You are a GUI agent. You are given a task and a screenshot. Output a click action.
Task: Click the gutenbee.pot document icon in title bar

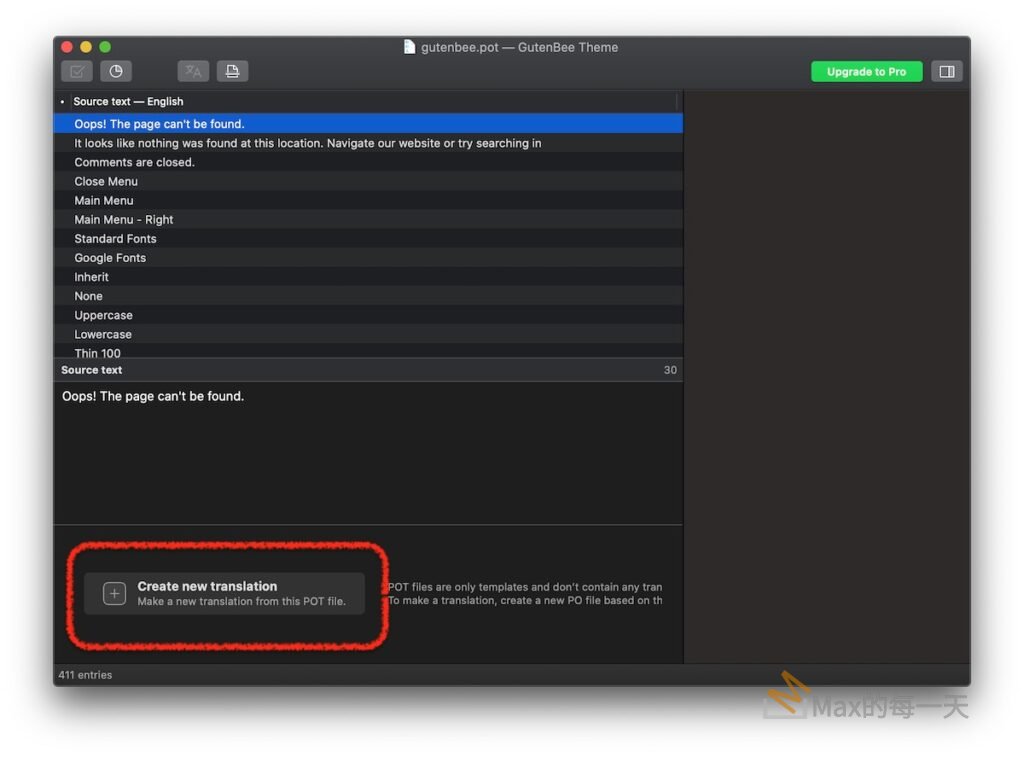click(x=409, y=47)
